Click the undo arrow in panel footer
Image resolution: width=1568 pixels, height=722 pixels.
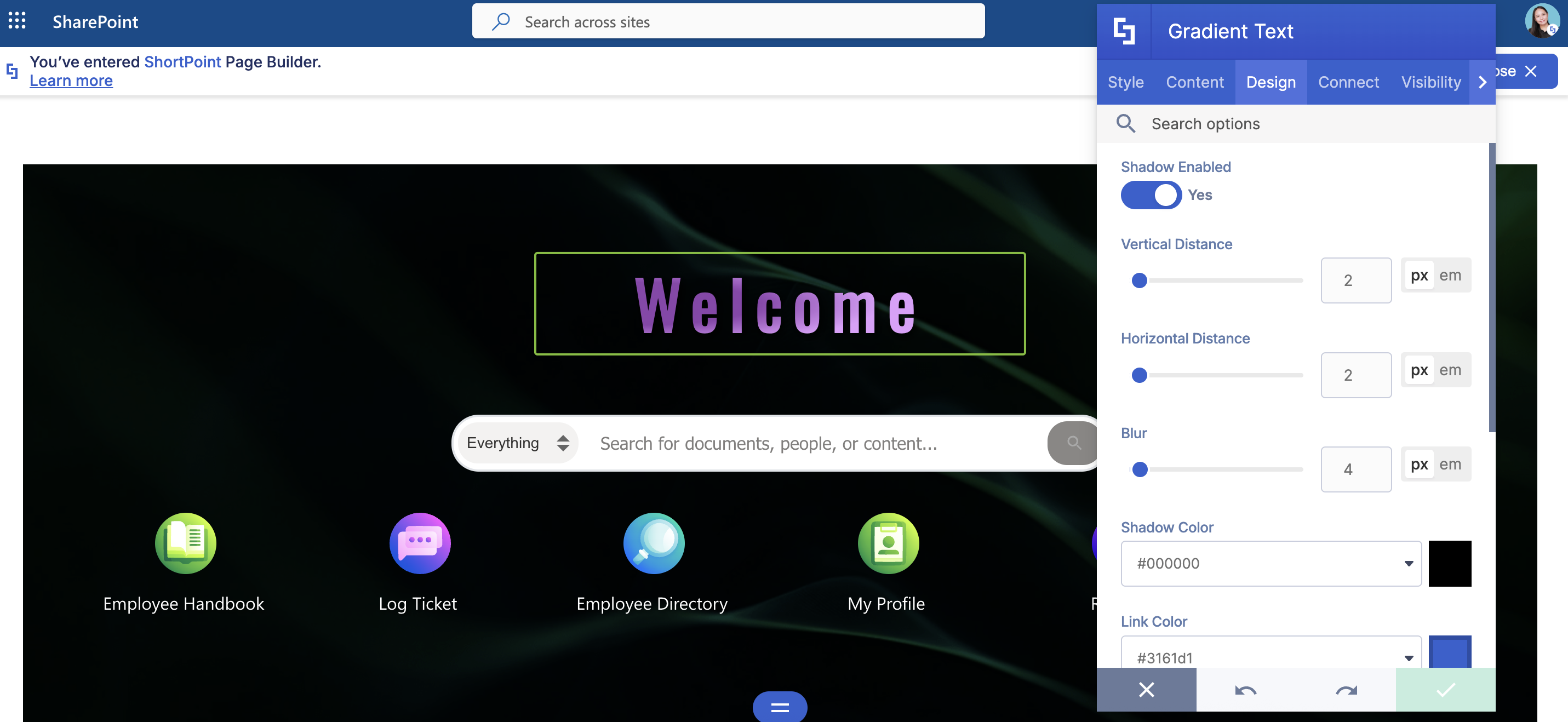tap(1245, 690)
